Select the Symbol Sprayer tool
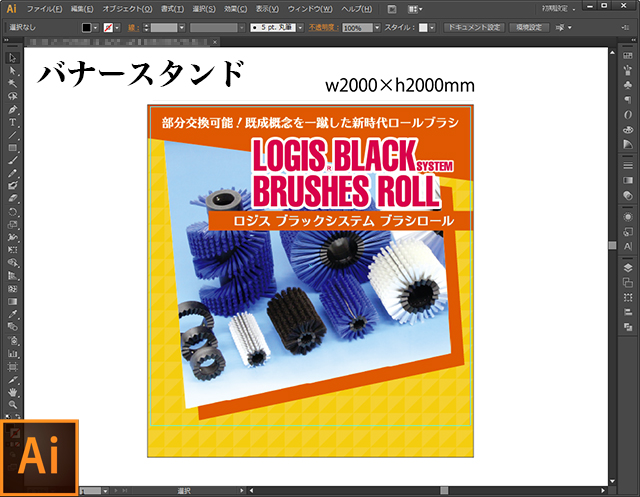This screenshot has width=640, height=497. (12, 340)
